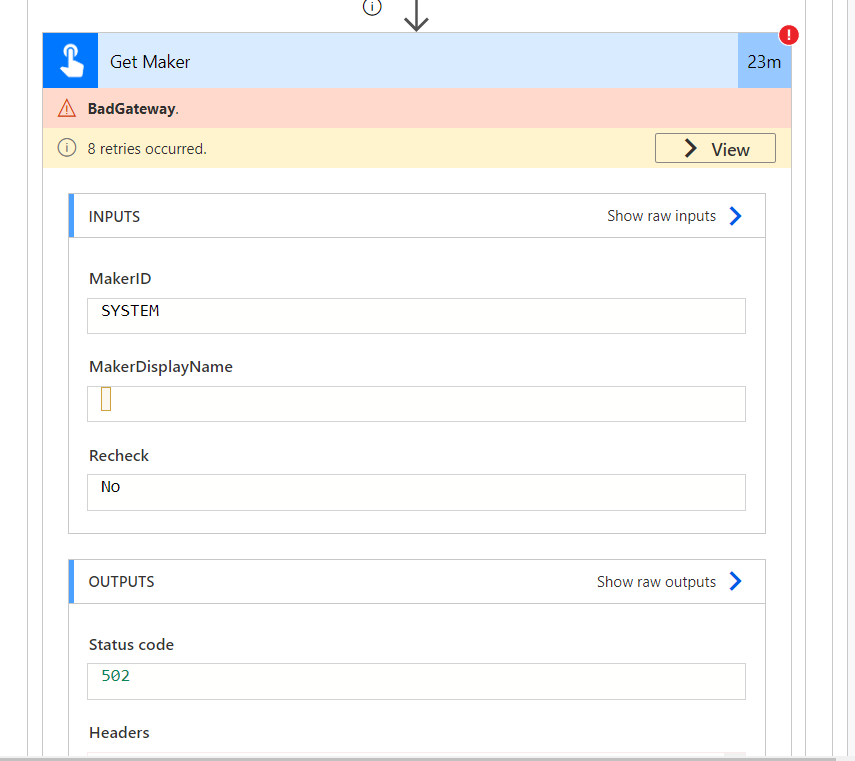
Task: Click the Show raw inputs chevron icon
Action: [x=735, y=215]
